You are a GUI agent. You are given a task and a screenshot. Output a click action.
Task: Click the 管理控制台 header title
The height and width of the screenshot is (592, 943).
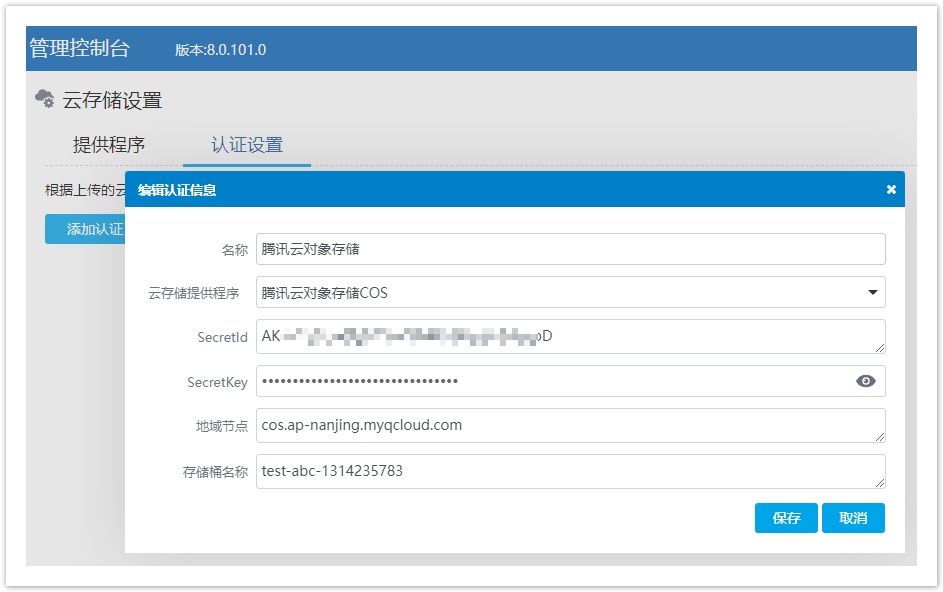(x=79, y=48)
